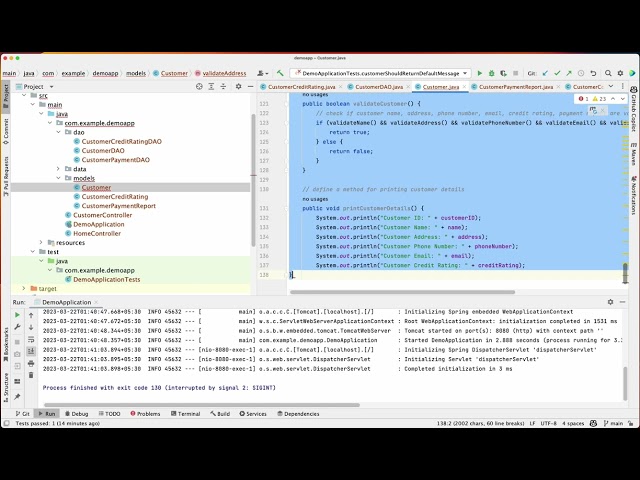Rerun DemoApplication in the Run panel
Viewport: 640px width, 480px height.
click(x=17, y=315)
